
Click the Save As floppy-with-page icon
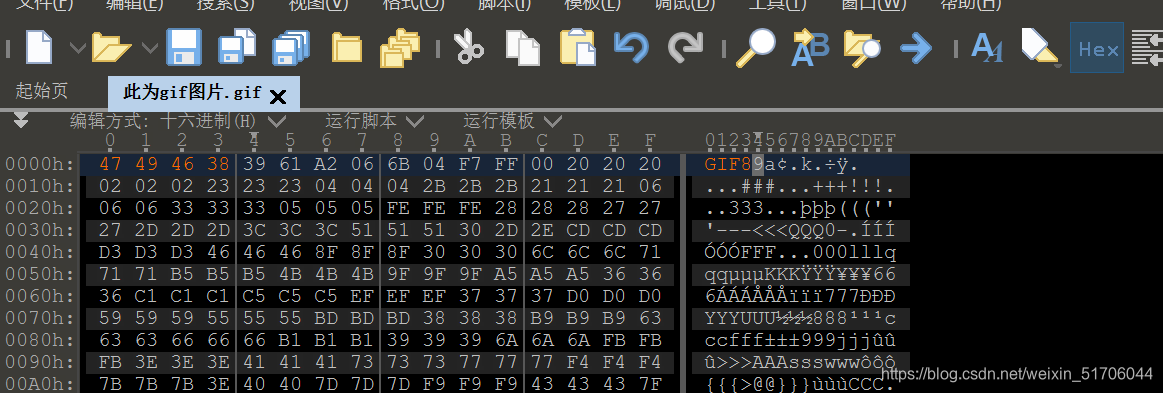[x=237, y=47]
